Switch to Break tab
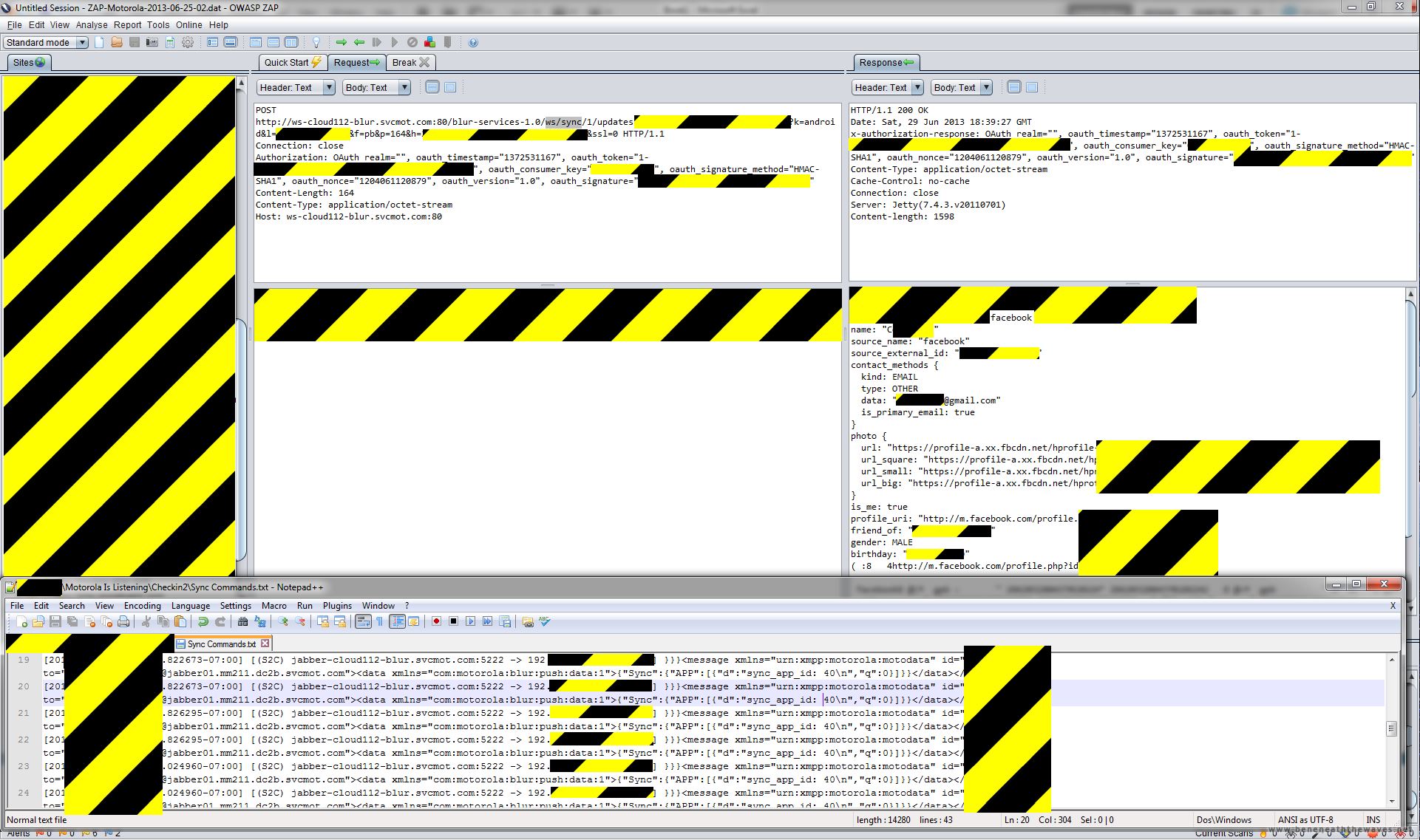 pos(411,63)
